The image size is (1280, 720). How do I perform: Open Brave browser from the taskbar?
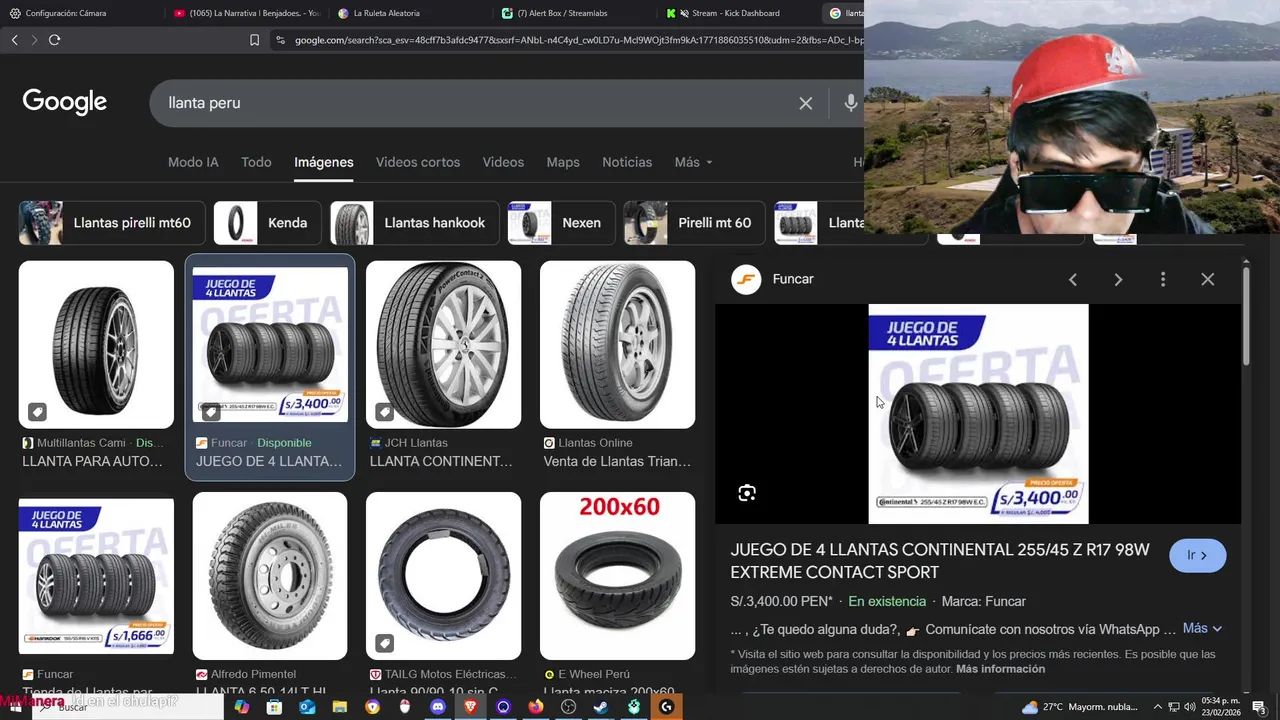(470, 707)
